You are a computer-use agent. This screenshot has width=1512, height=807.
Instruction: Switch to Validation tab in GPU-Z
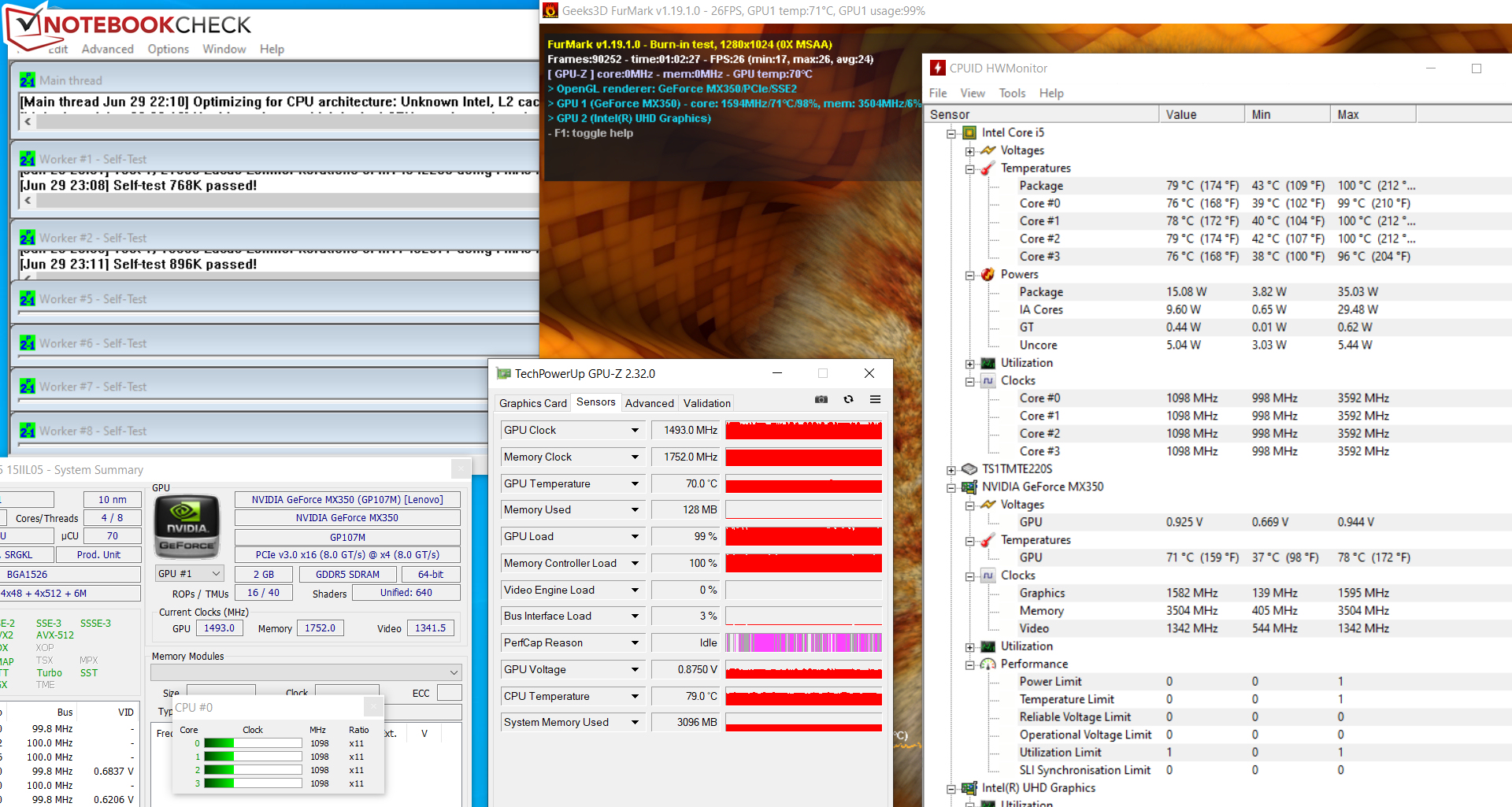tap(707, 403)
